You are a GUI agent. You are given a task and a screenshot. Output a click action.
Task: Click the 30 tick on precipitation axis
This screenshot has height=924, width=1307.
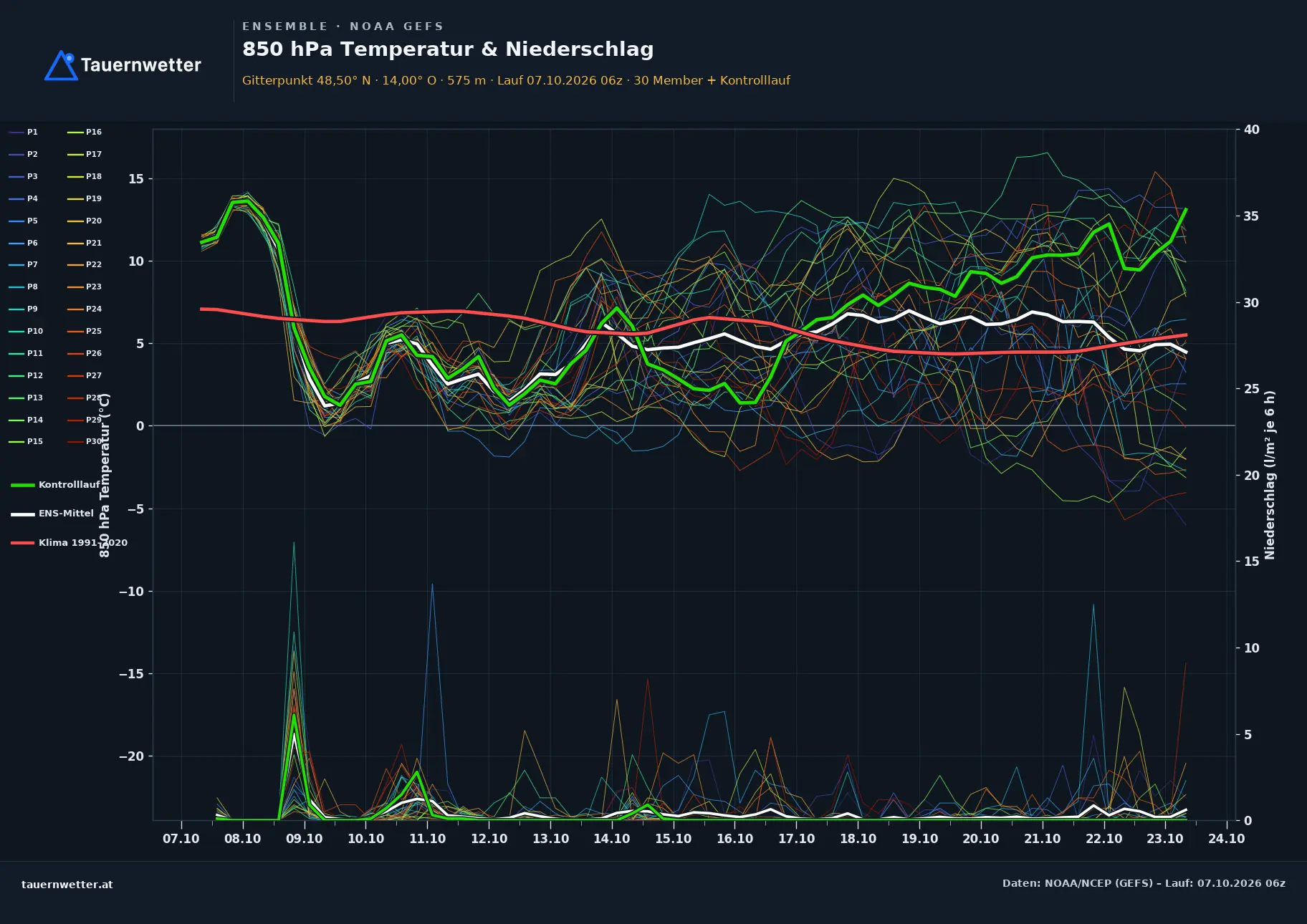point(1252,303)
